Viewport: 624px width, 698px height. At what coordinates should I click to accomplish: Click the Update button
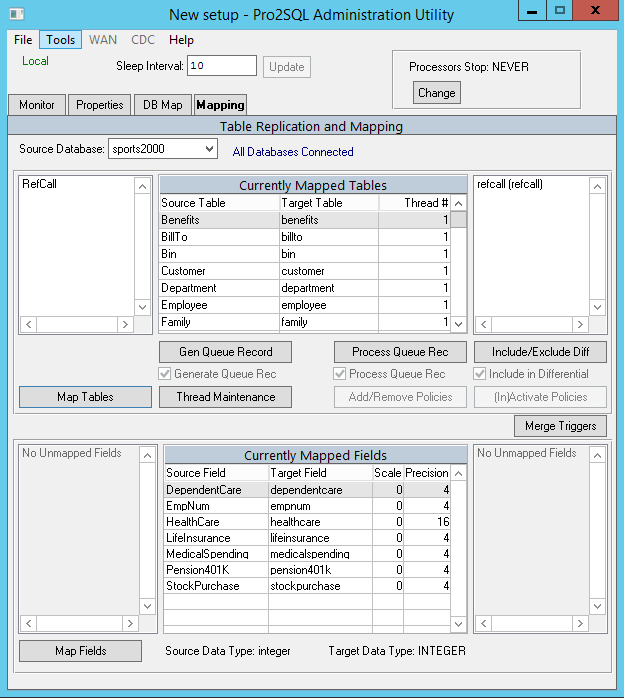(x=287, y=67)
